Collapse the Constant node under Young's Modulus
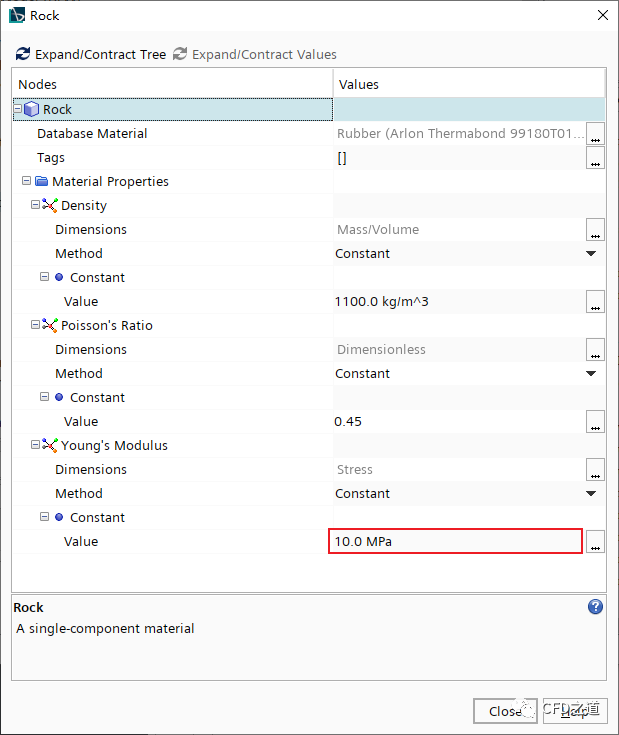Viewport: 619px width, 735px height. (x=44, y=517)
